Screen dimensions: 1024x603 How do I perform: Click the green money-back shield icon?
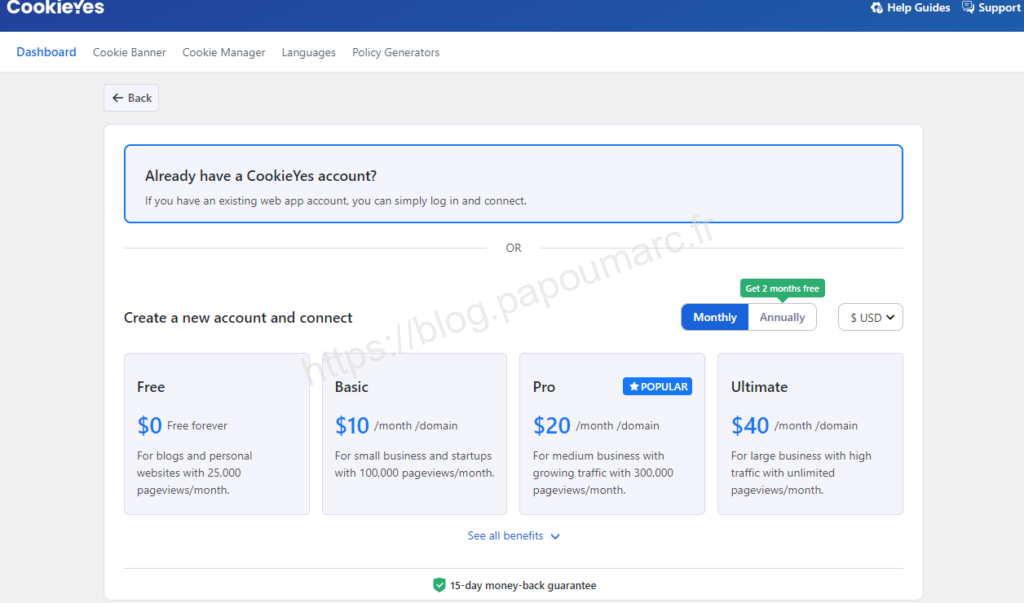[x=439, y=585]
